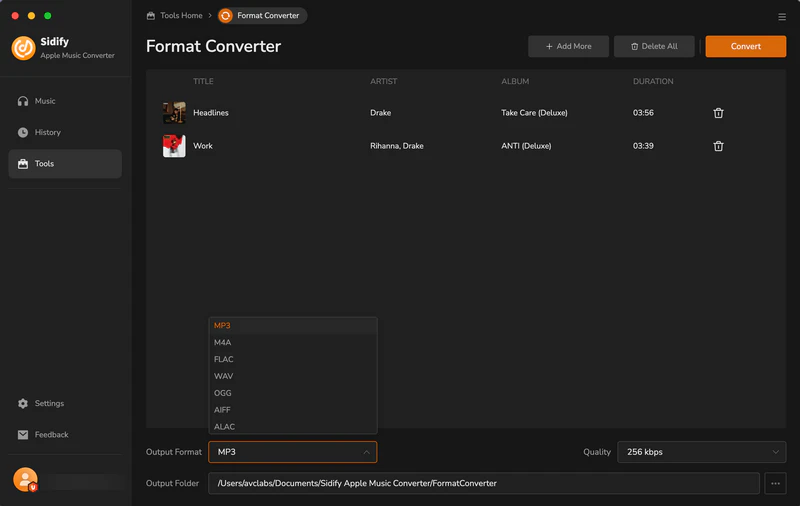
Task: Select the Work track title
Action: click(x=203, y=146)
